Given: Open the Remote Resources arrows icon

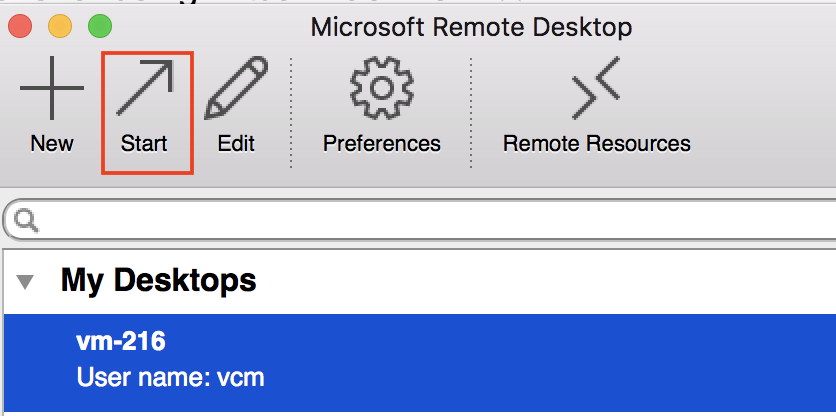Looking at the screenshot, I should click(x=596, y=87).
